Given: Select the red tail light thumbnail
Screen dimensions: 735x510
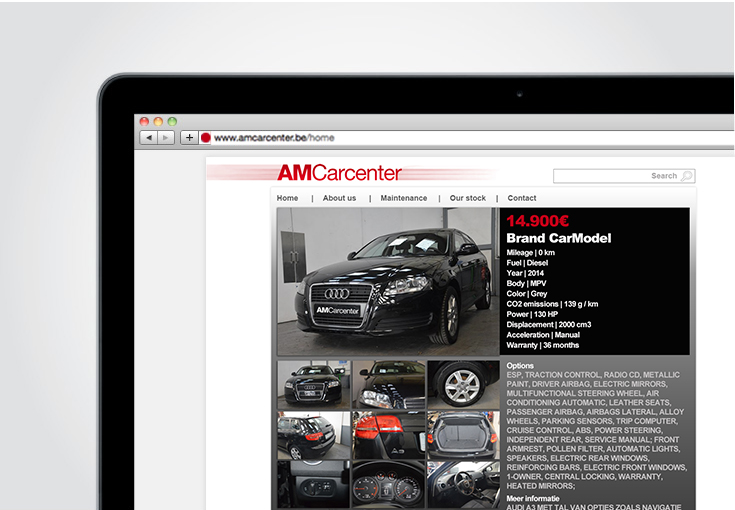Looking at the screenshot, I should point(389,435).
